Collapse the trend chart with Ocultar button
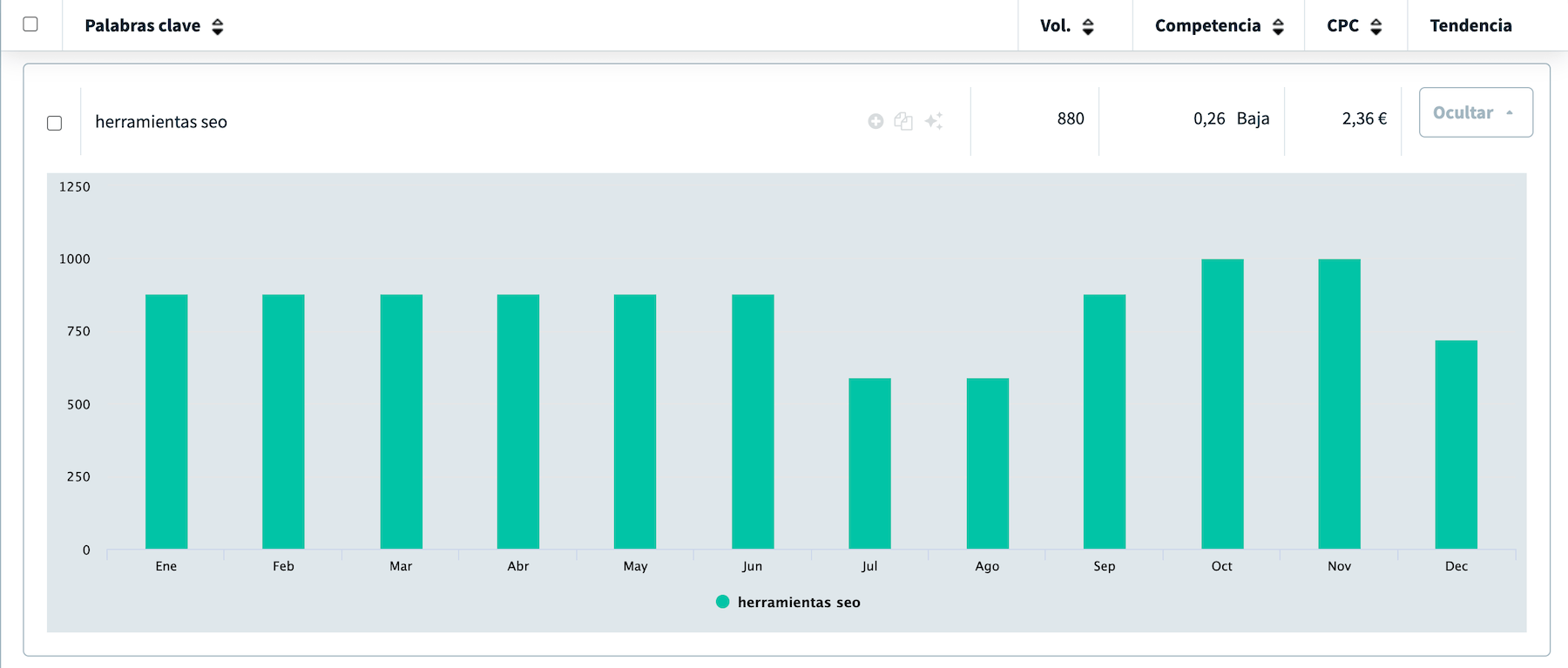1568x668 pixels. [1476, 112]
